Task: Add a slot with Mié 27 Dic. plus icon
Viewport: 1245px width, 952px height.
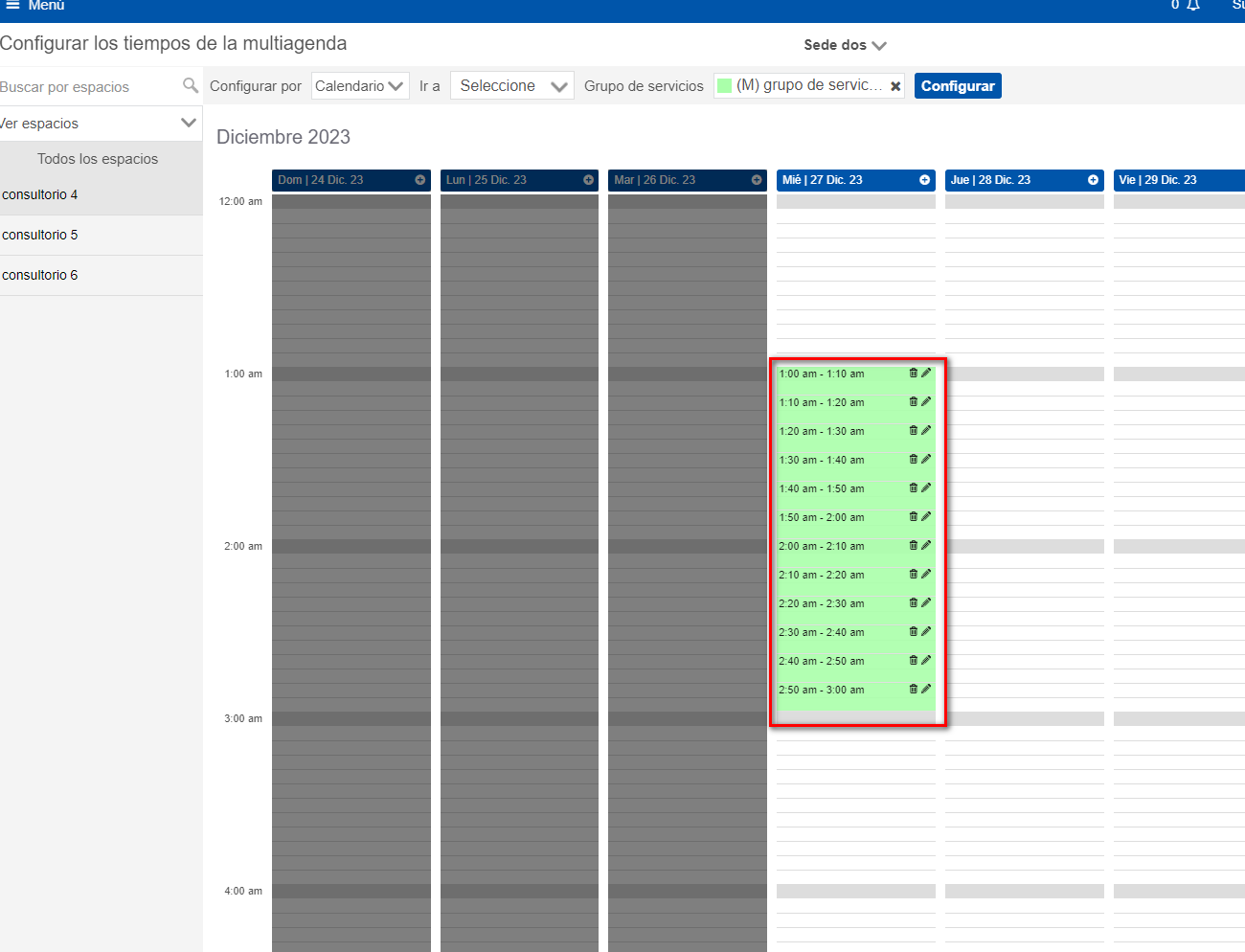Action: [924, 180]
